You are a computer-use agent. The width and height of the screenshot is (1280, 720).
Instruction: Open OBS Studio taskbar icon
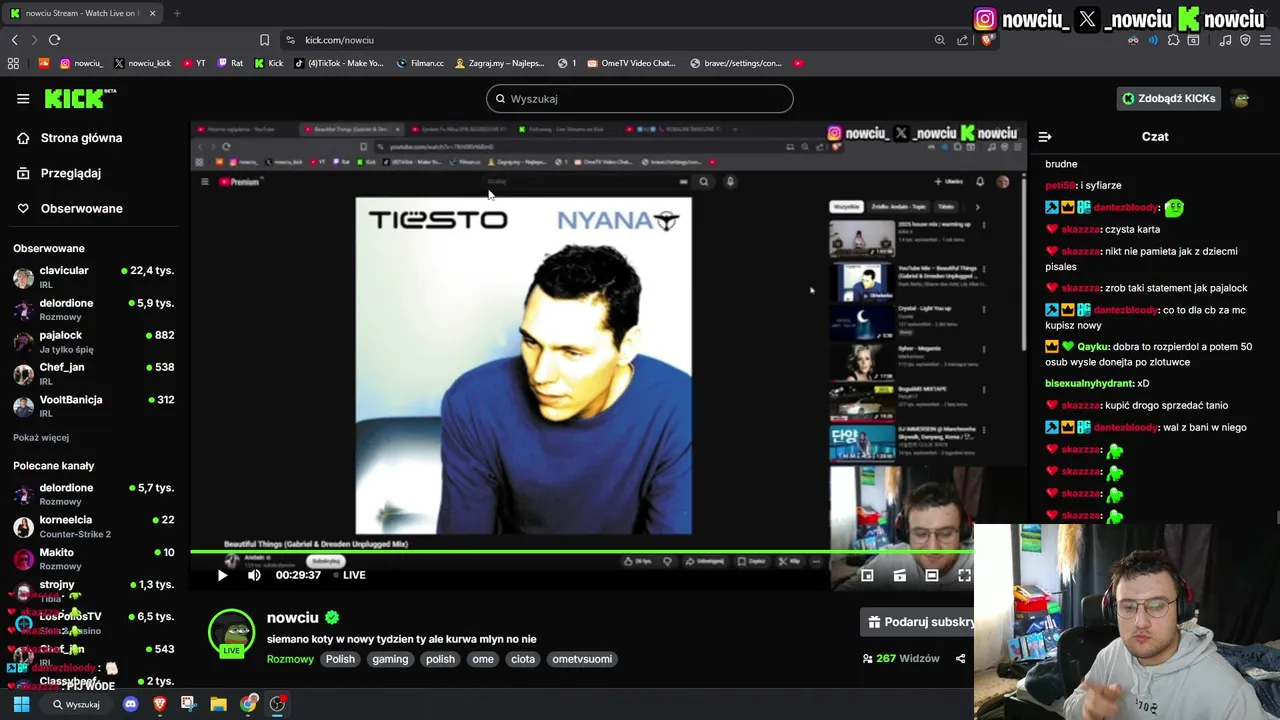point(277,704)
